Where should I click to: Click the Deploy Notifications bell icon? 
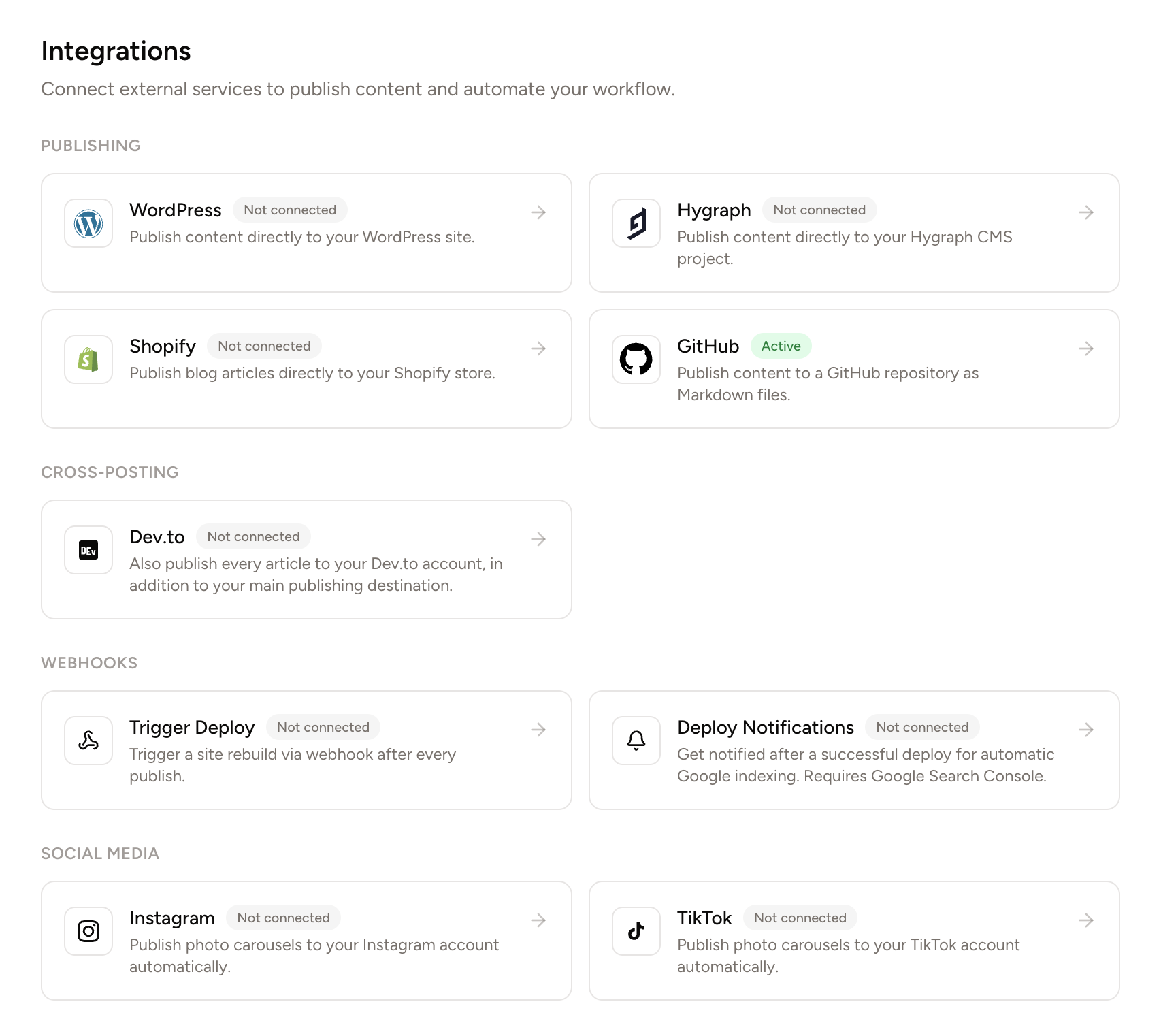[x=636, y=741]
